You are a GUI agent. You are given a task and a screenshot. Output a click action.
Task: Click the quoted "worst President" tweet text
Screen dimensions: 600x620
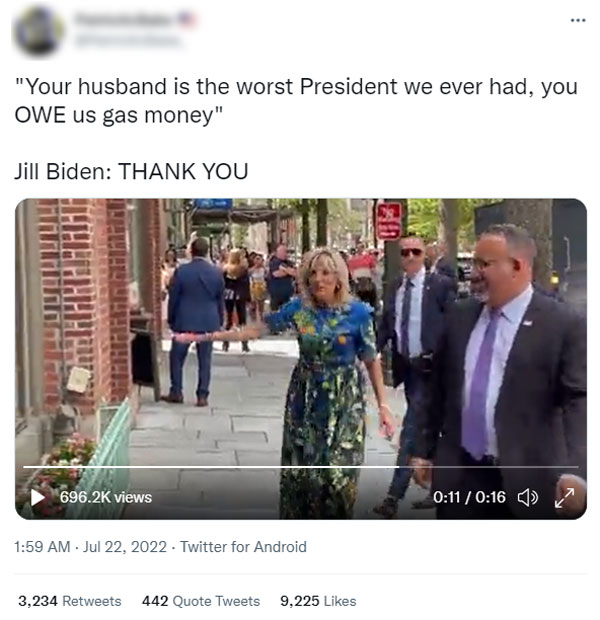click(x=296, y=99)
